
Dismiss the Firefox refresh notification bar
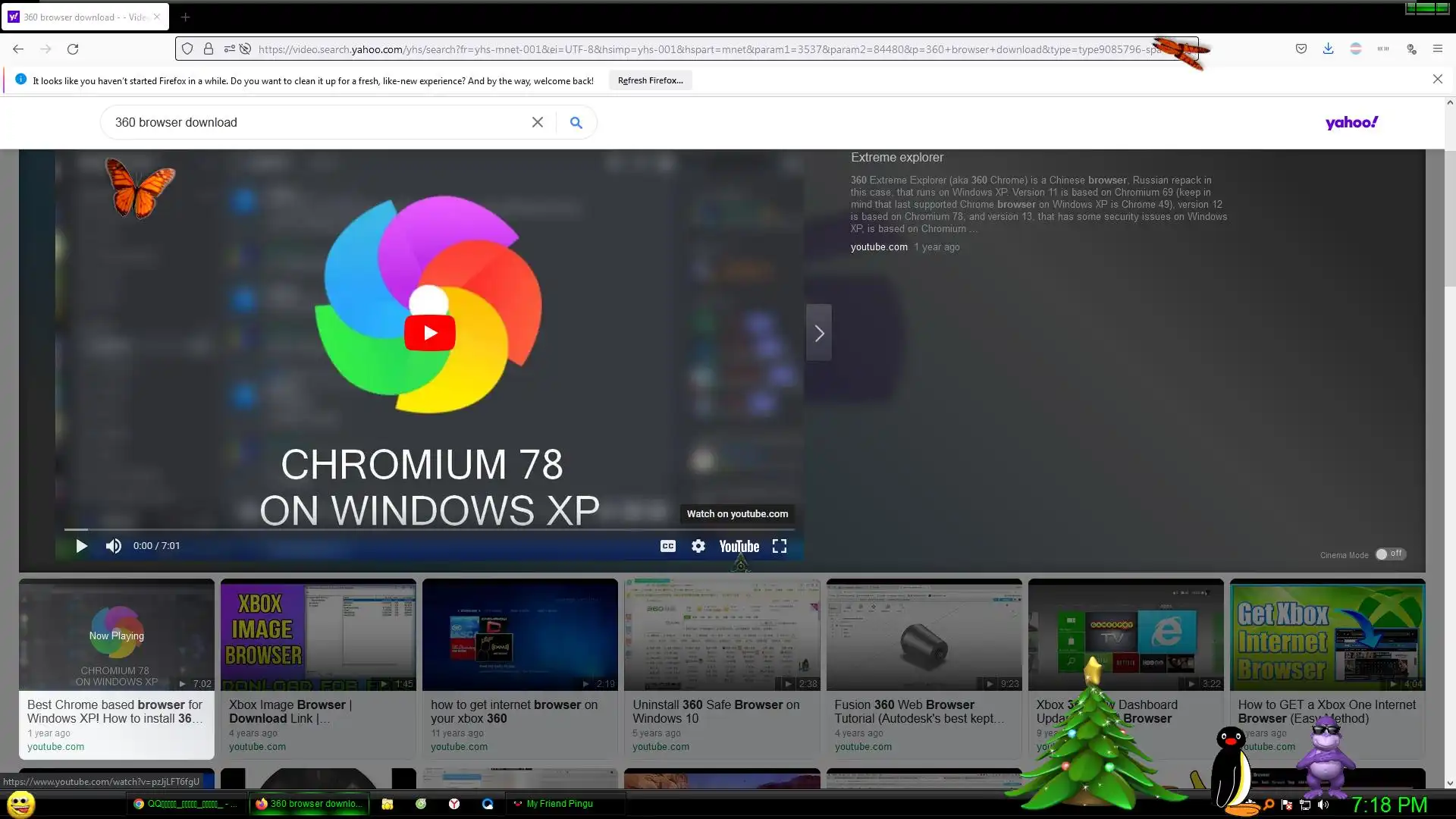pos(1437,80)
